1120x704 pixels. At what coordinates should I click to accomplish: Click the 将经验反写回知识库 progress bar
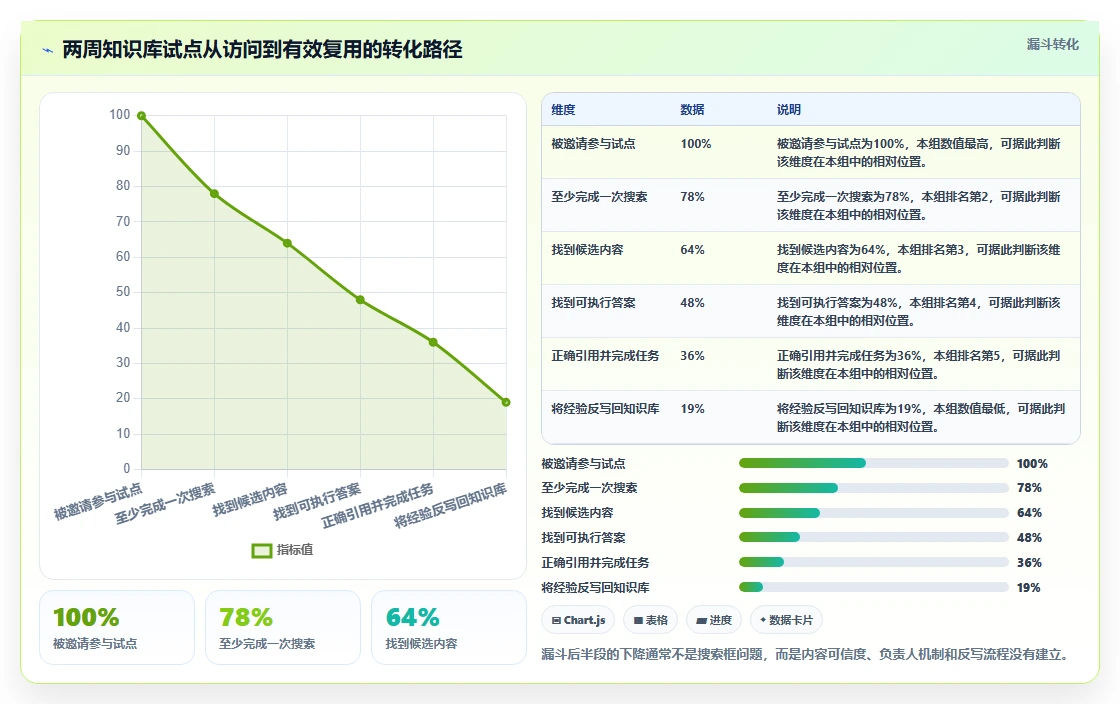(x=874, y=587)
